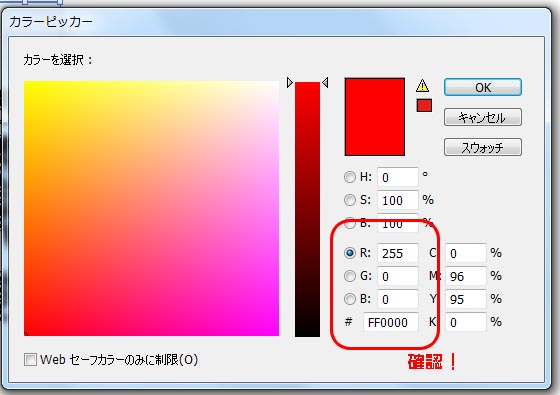The width and height of the screenshot is (560, 395).
Task: Confirm with the OK button
Action: coord(483,87)
